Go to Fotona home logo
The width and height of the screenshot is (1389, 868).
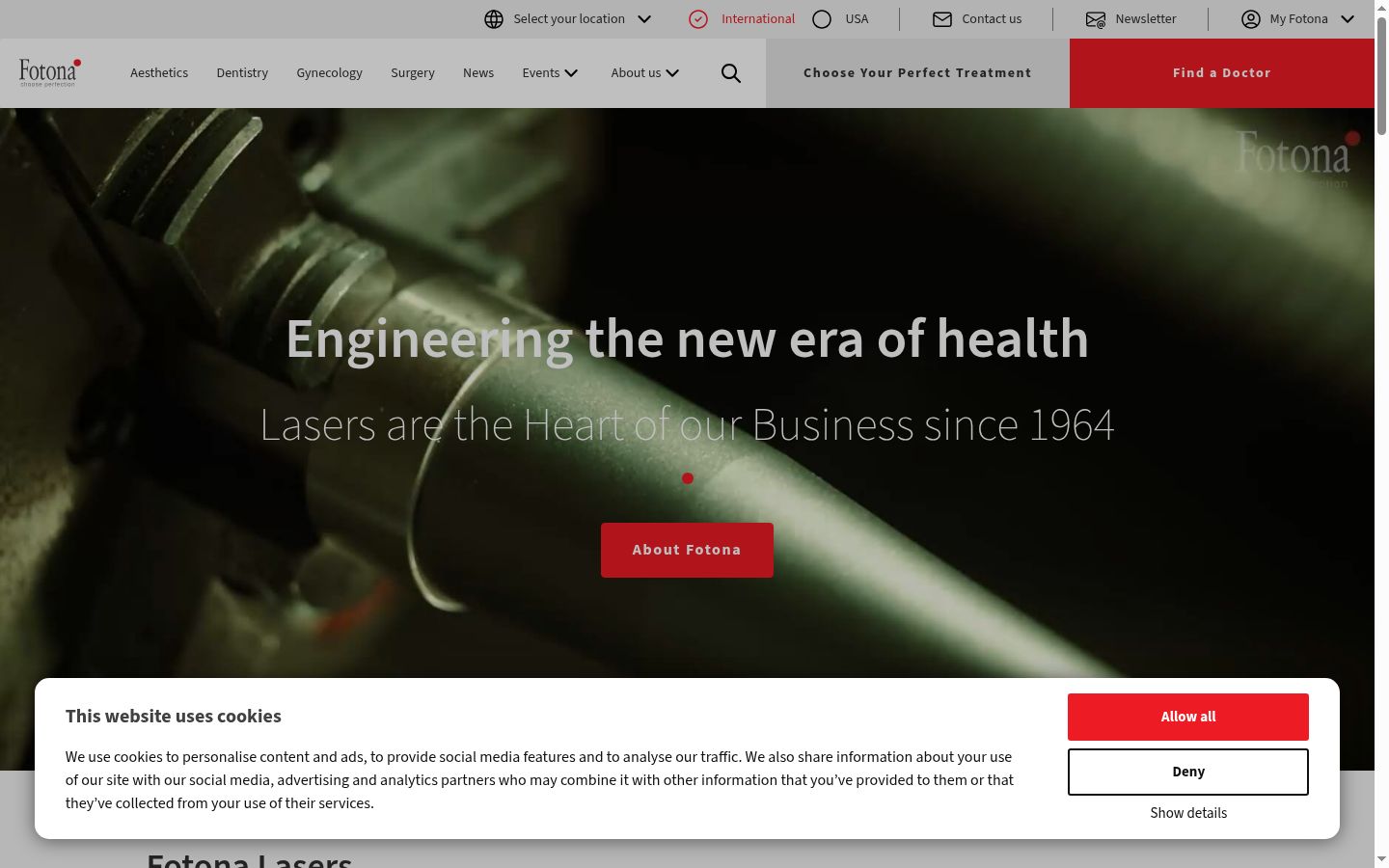49,72
